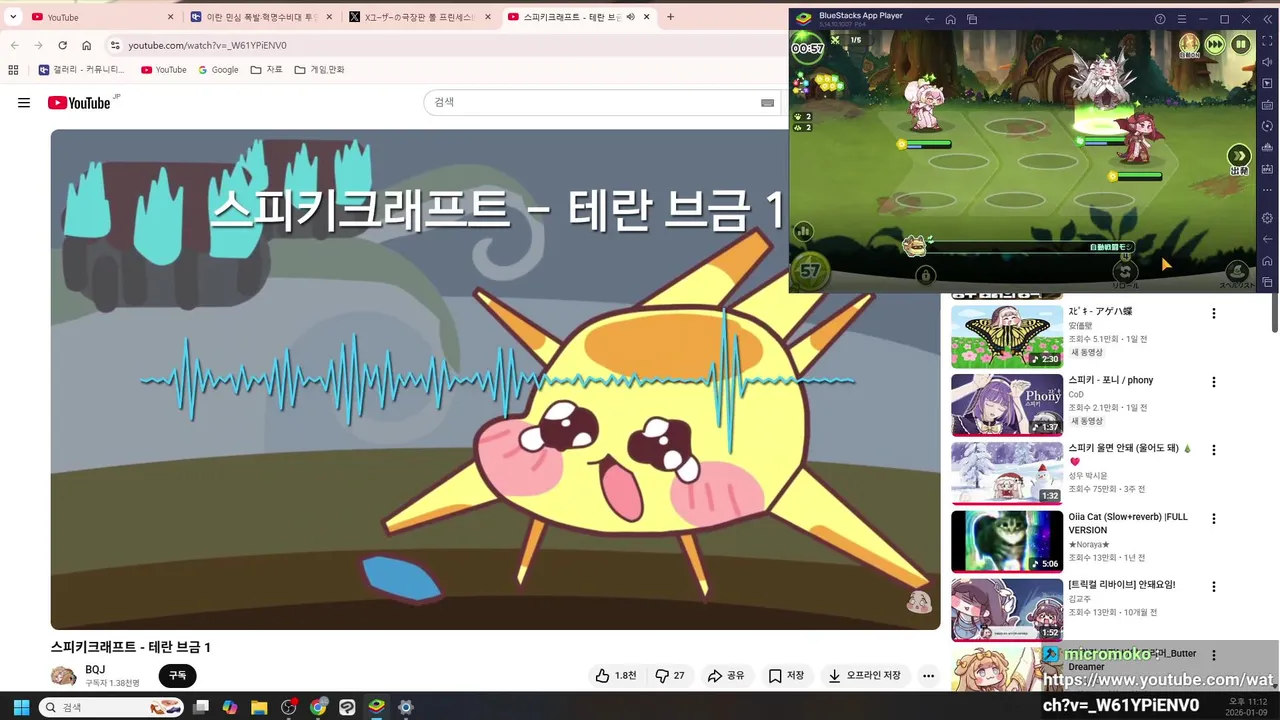Switch to the first YouTube tab

point(100,17)
